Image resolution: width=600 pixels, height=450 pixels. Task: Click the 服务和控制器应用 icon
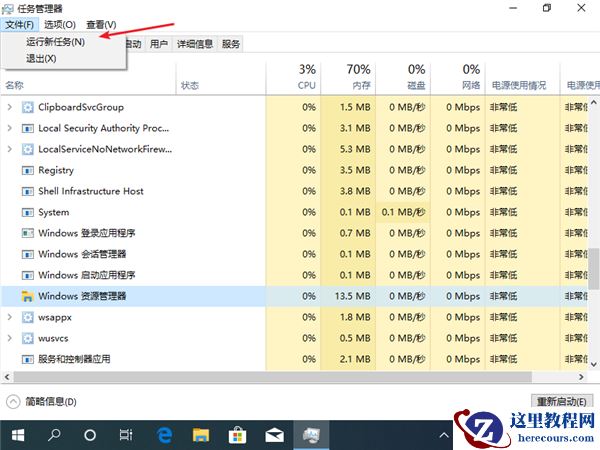(x=28, y=359)
